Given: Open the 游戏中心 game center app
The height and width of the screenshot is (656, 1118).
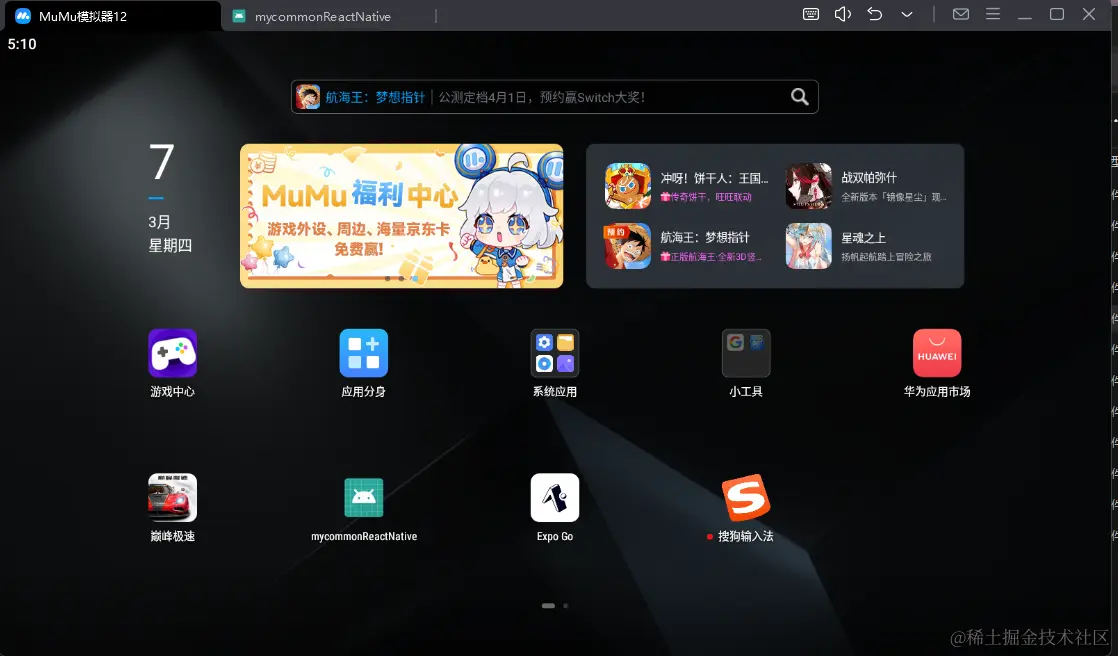Looking at the screenshot, I should click(173, 353).
